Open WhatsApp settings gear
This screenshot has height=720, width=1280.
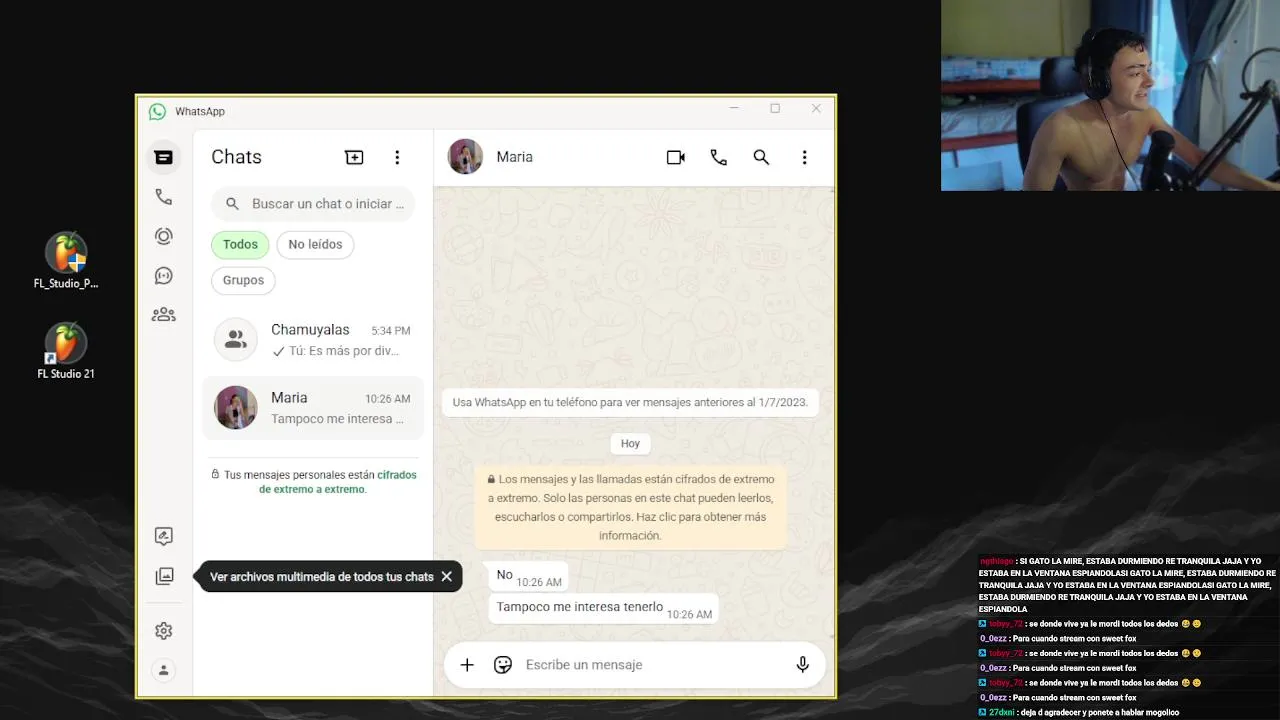pyautogui.click(x=164, y=631)
